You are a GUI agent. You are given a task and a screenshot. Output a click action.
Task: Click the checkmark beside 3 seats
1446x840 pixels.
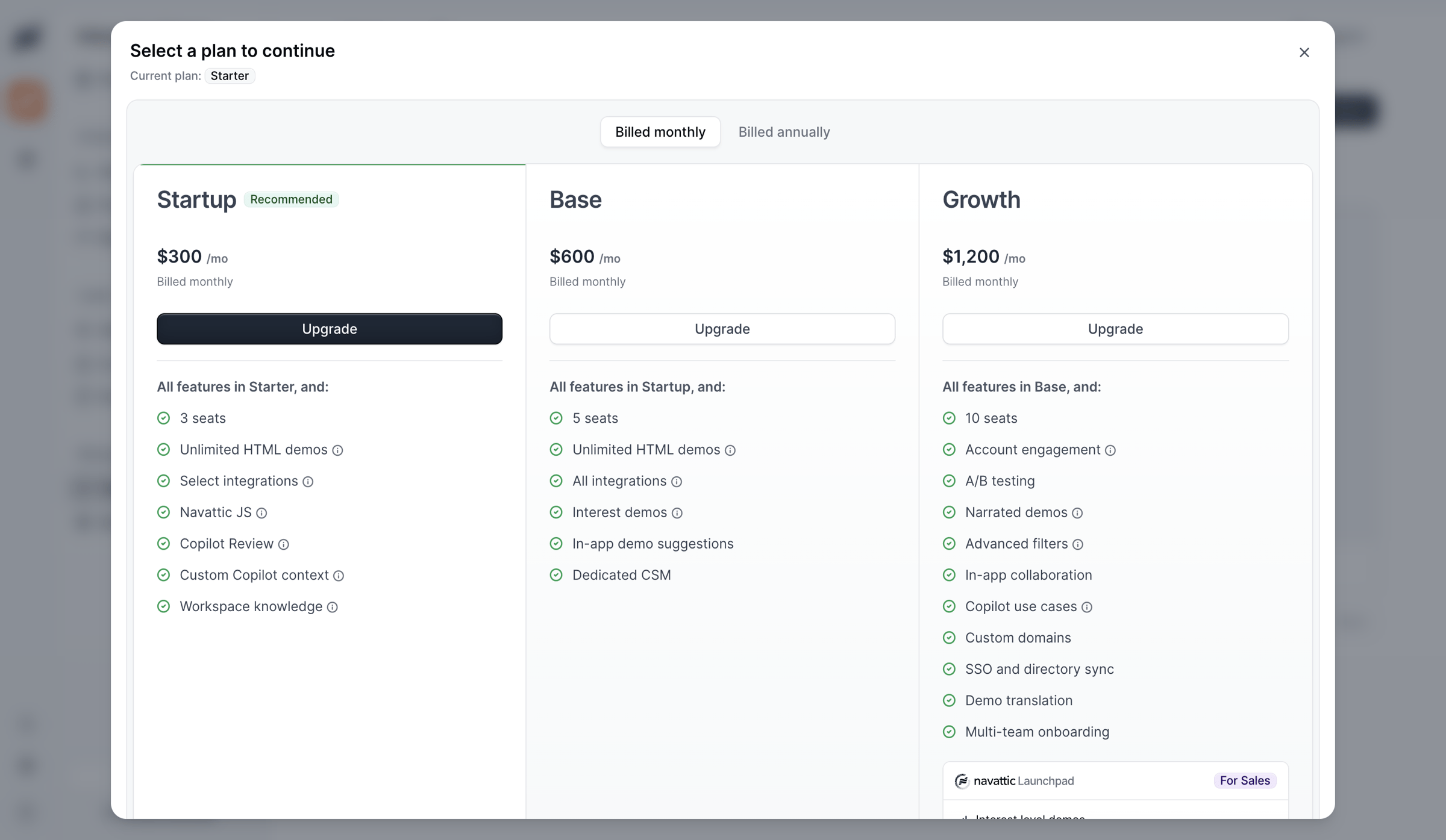coord(164,418)
